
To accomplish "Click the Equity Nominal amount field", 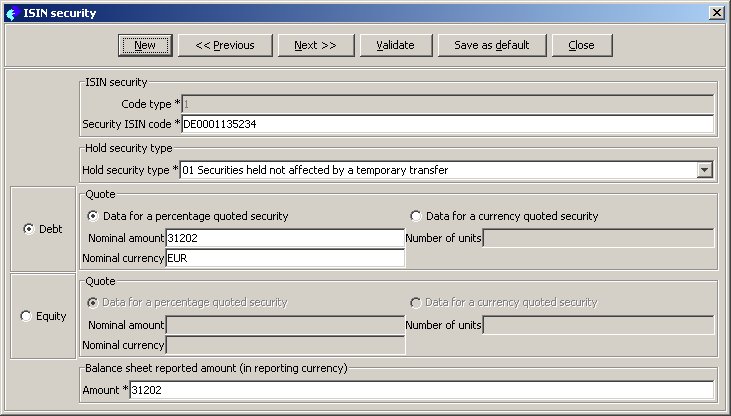I will (x=285, y=325).
